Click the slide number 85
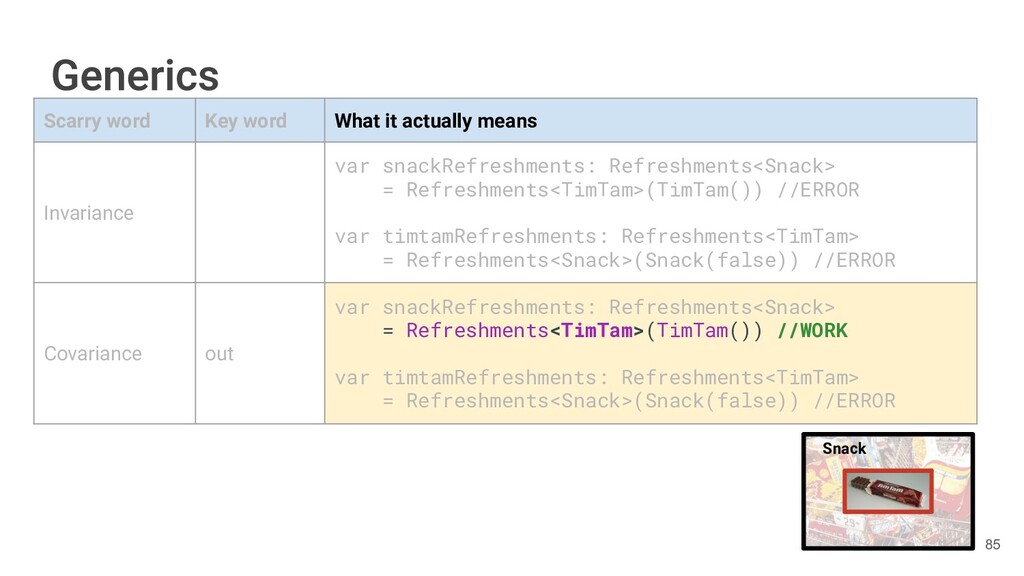This screenshot has width=1024, height=576. pos(992,544)
